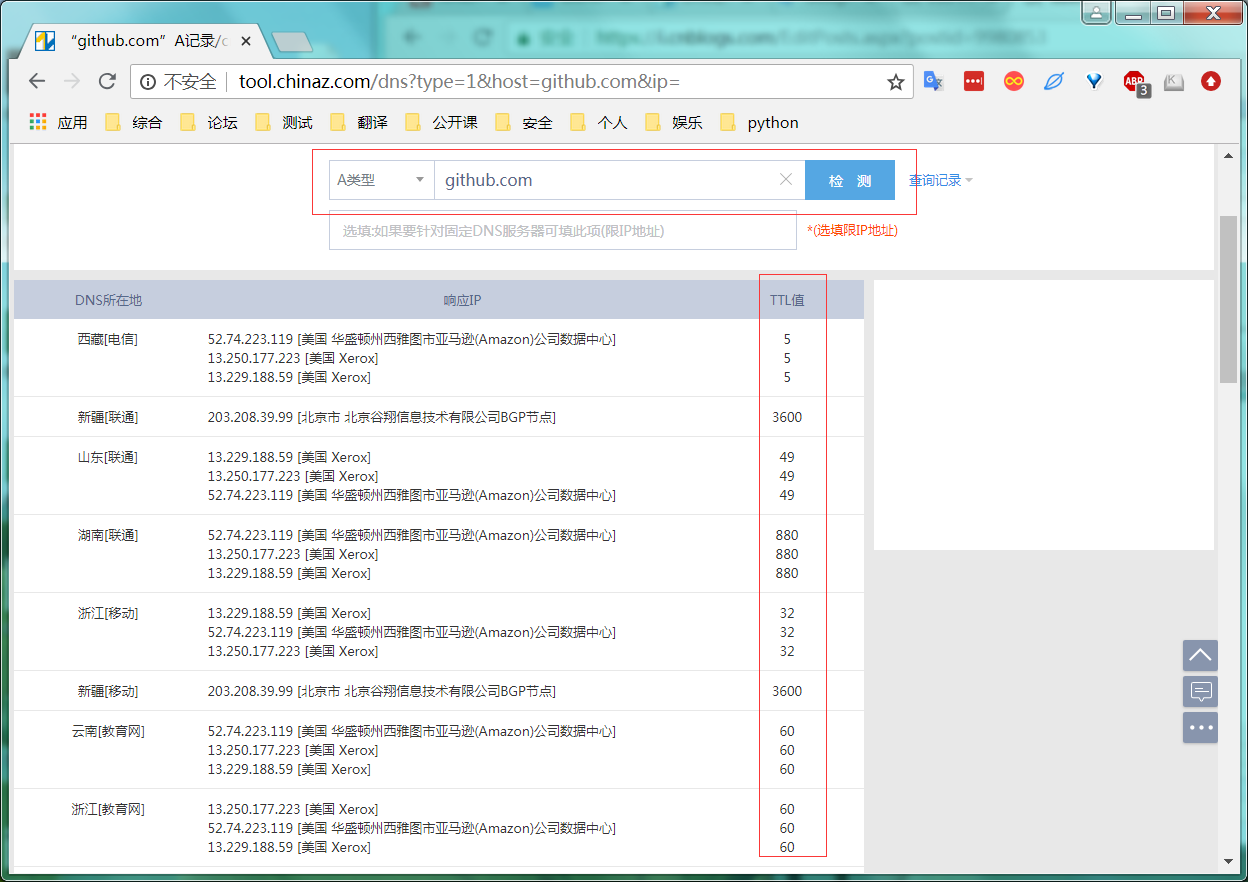Click the page vertical scrollbar thumb
1248x882 pixels.
(1228, 299)
